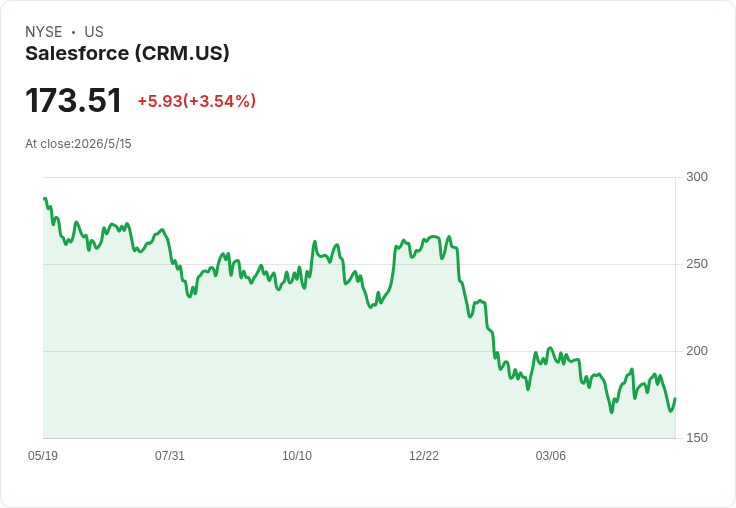Viewport: 736px width, 508px height.
Task: Click the 300 price axis label
Action: click(x=697, y=177)
